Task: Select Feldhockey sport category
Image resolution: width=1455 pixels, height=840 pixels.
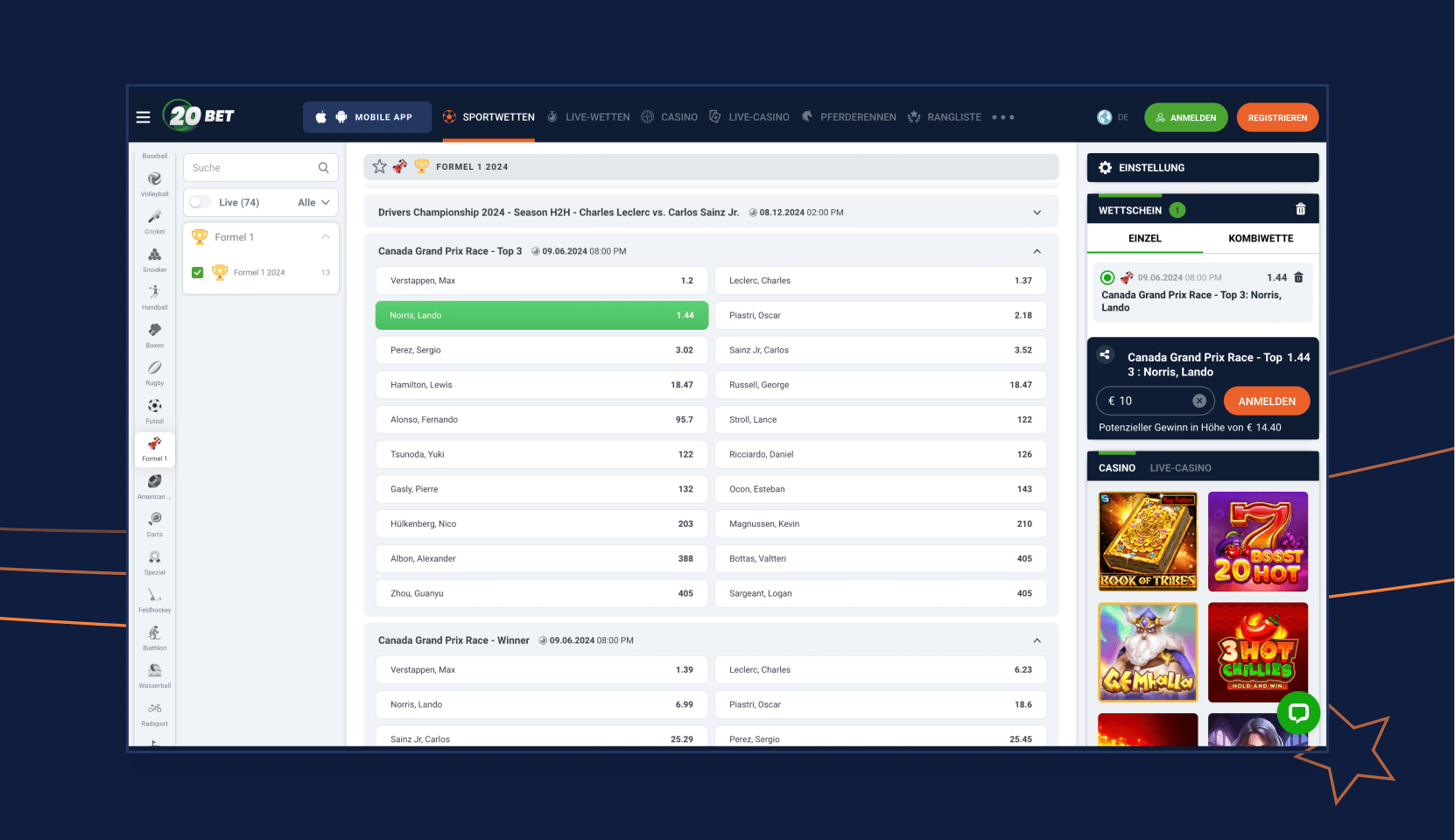Action: (155, 600)
